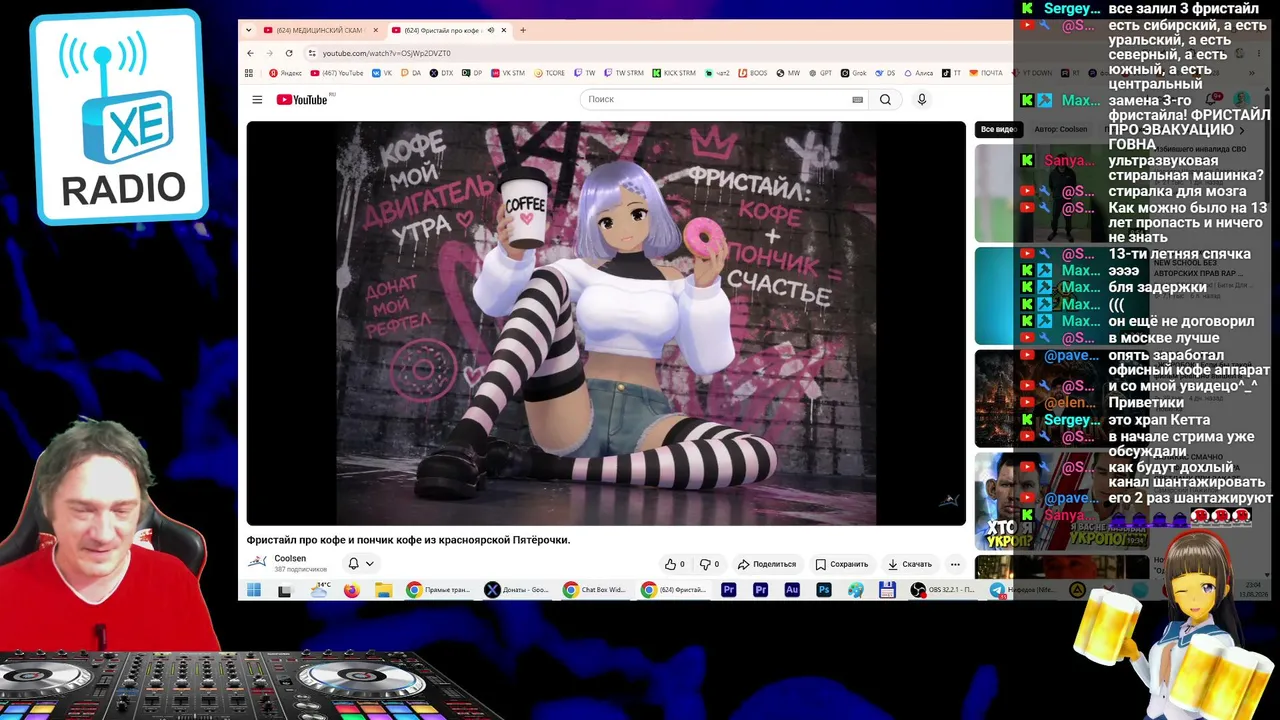
Task: Go back in the browser
Action: 251,53
